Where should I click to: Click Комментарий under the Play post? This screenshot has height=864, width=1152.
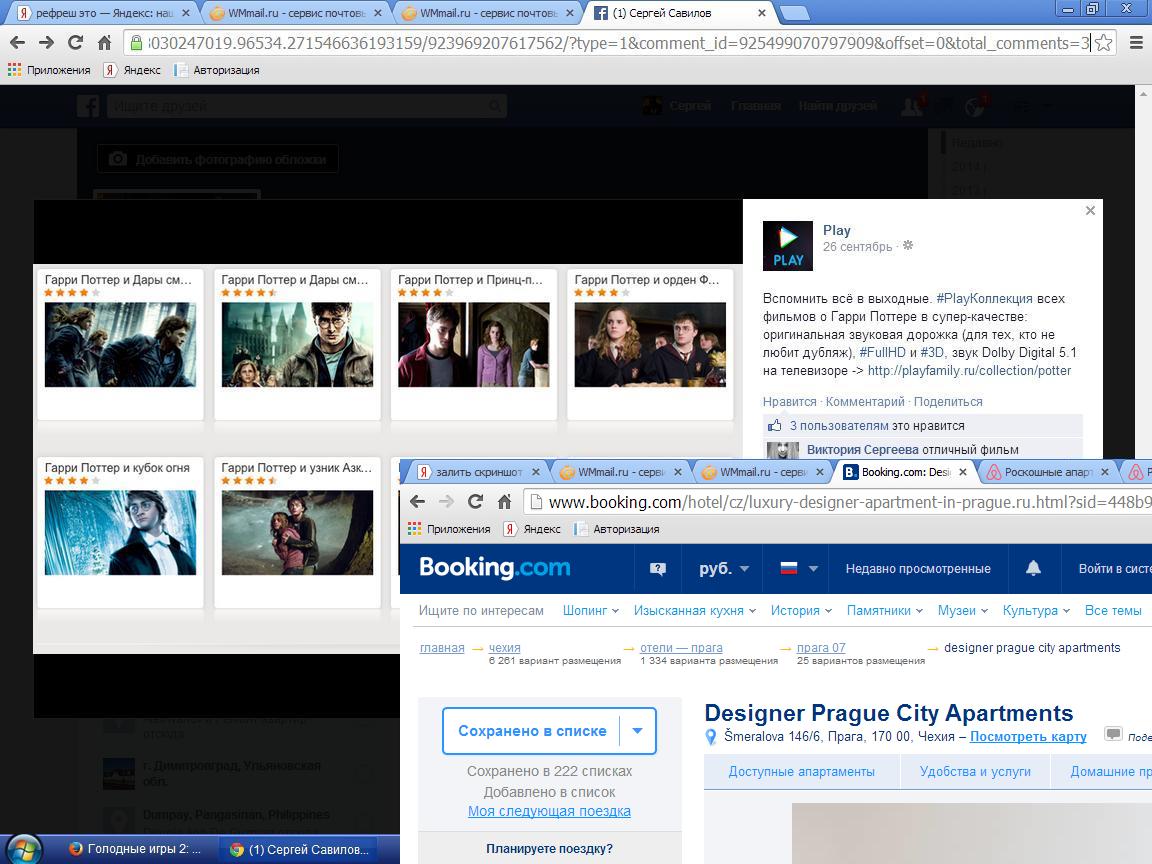click(x=865, y=402)
